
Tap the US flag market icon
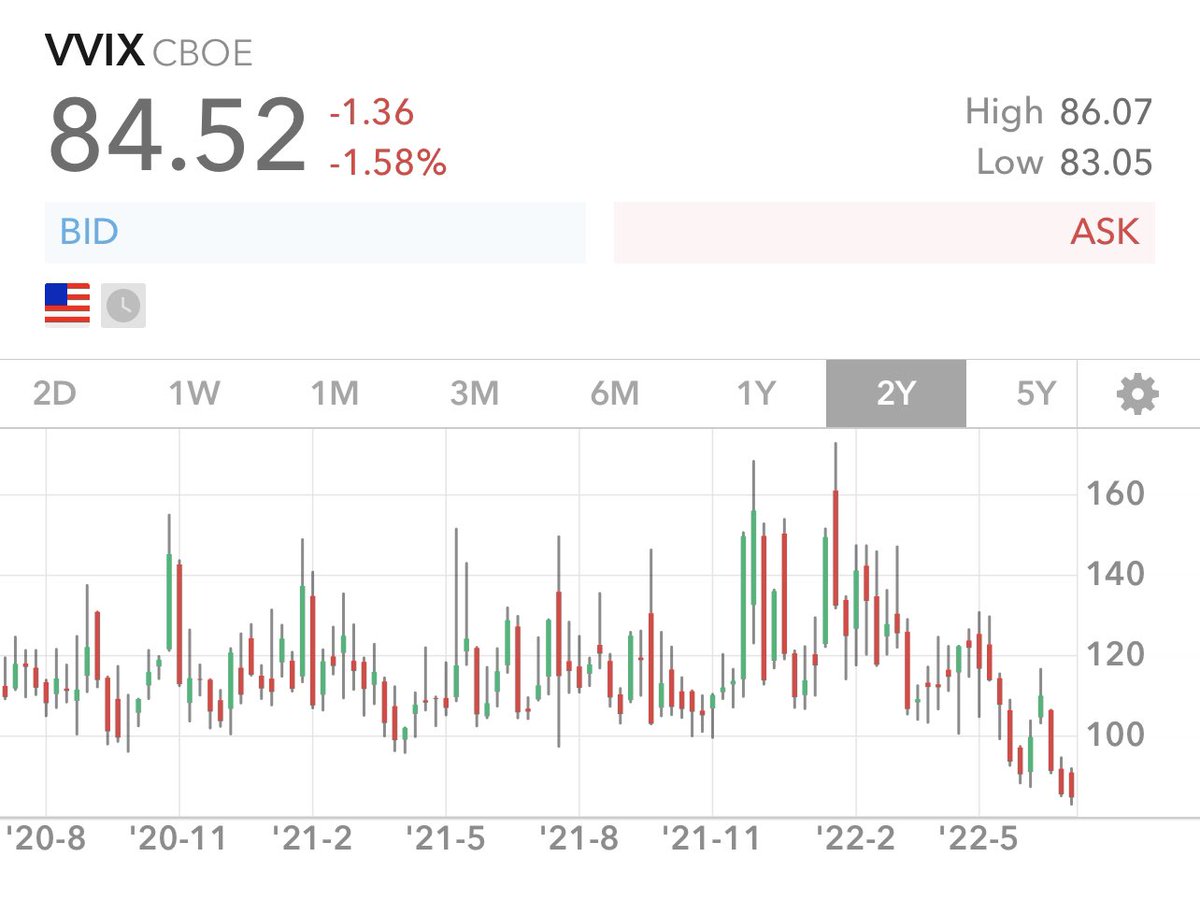point(67,305)
